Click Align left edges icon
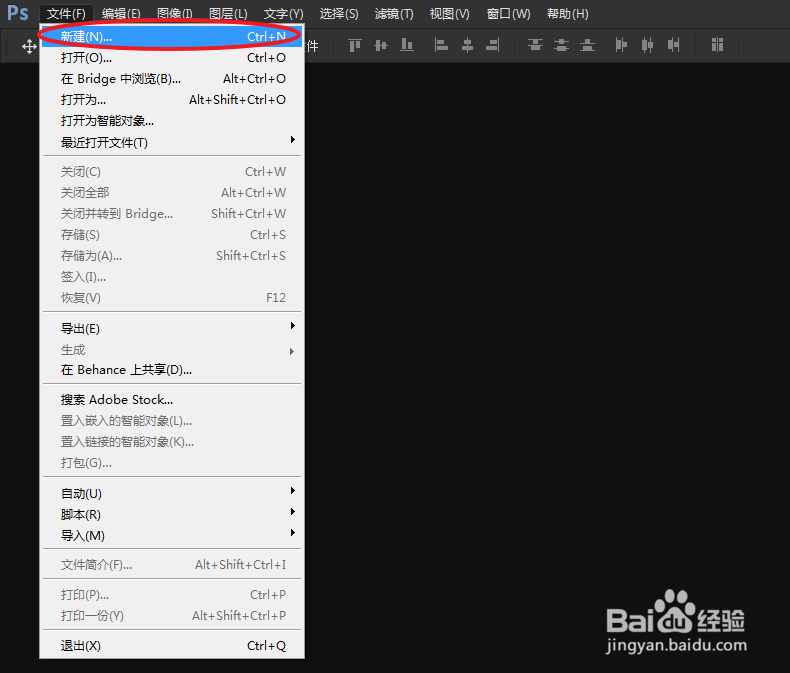The image size is (790, 673). tap(441, 46)
